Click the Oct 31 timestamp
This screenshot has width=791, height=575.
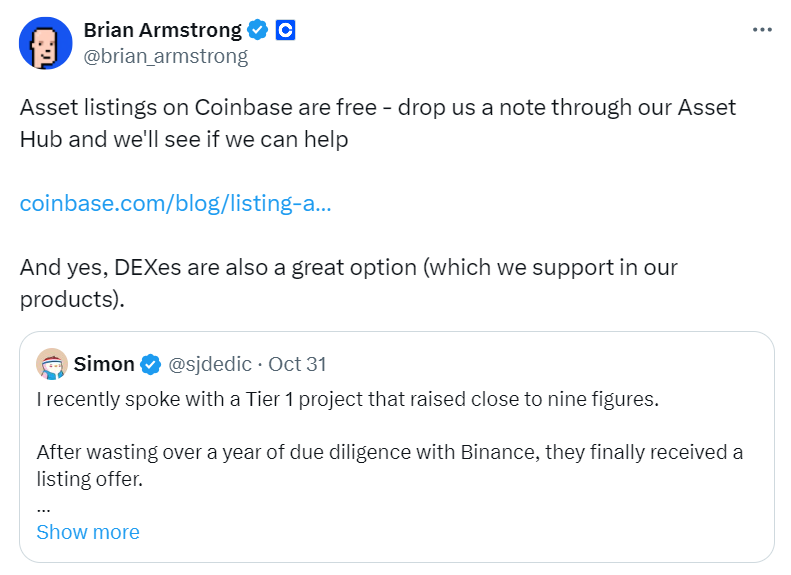pyautogui.click(x=300, y=364)
